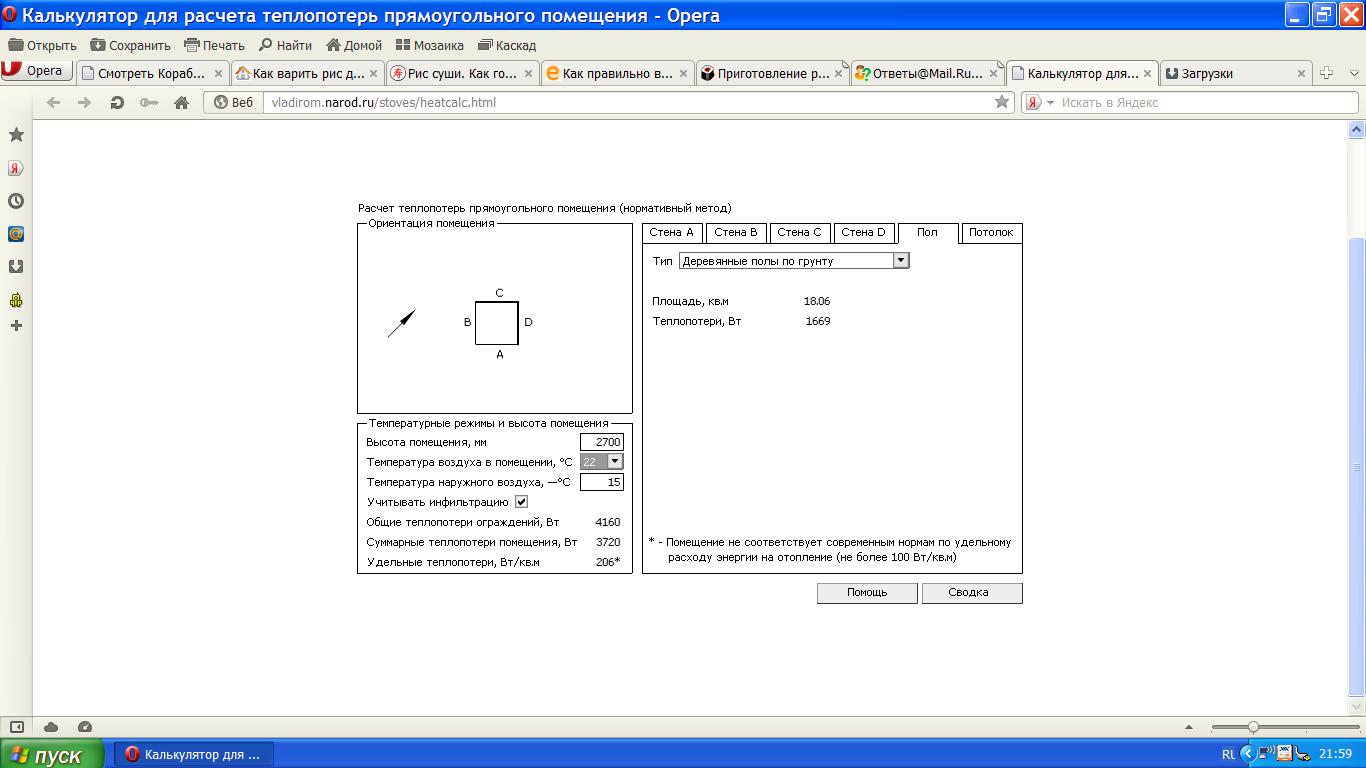Open Yandex search engine selector
The width and height of the screenshot is (1366, 768).
coord(1040,102)
